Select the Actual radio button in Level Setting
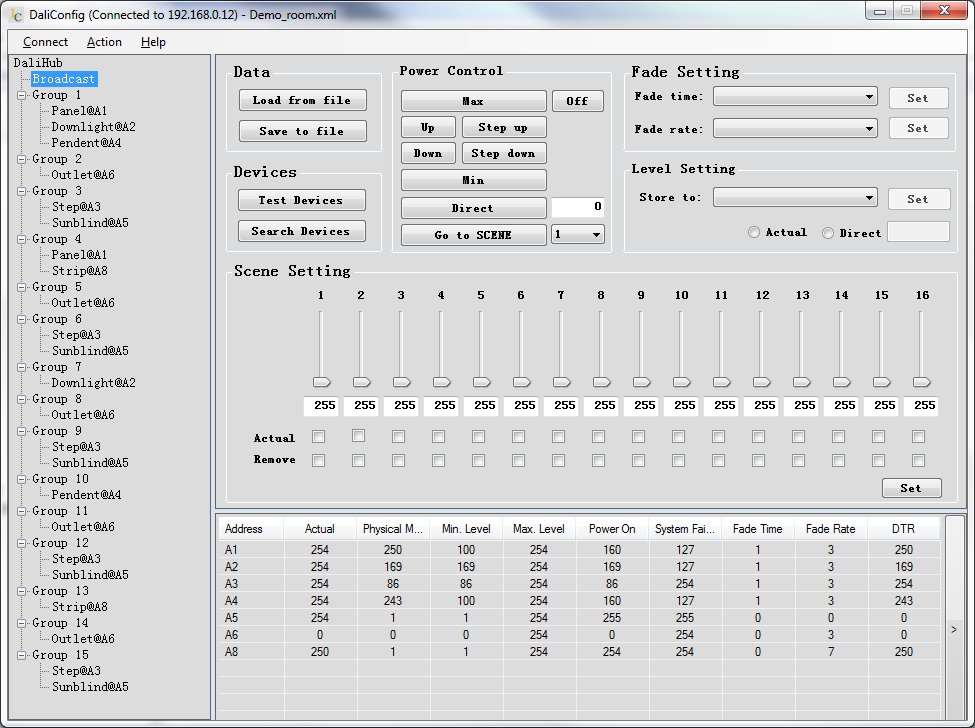Screen dimensions: 975x728 tap(754, 233)
